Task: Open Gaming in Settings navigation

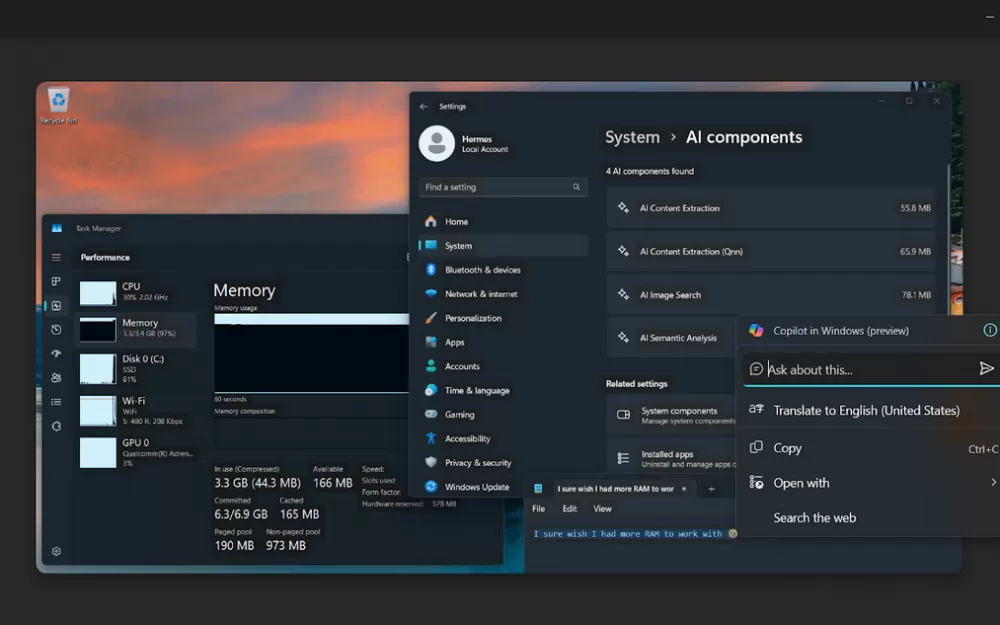Action: pos(503,415)
